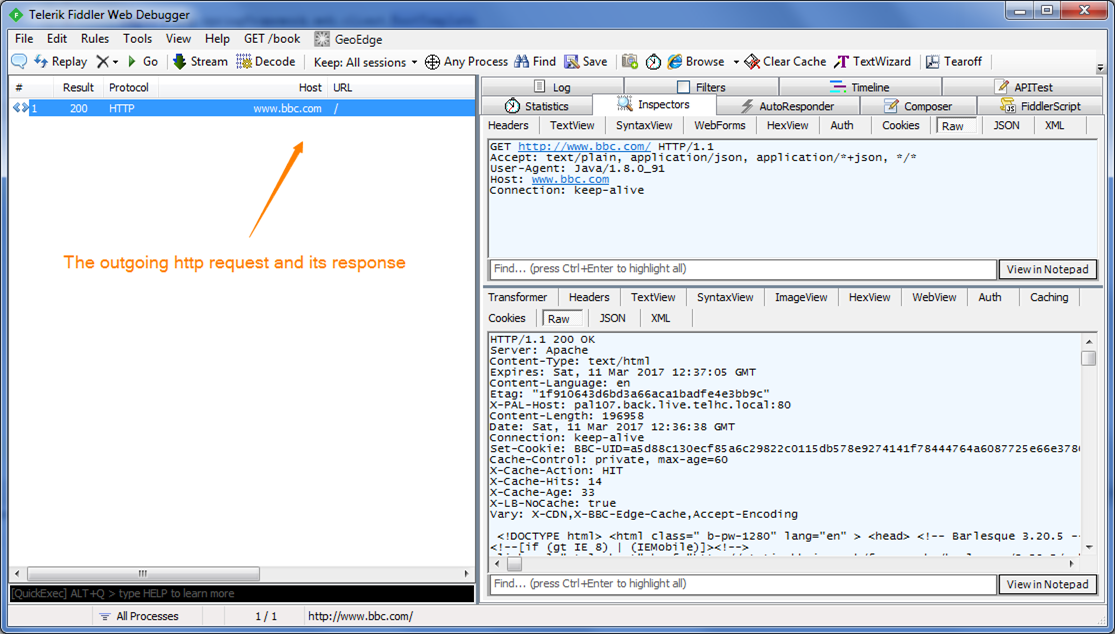Viewport: 1115px width, 634px height.
Task: Click the Fiddler title bar app icon
Action: click(15, 15)
